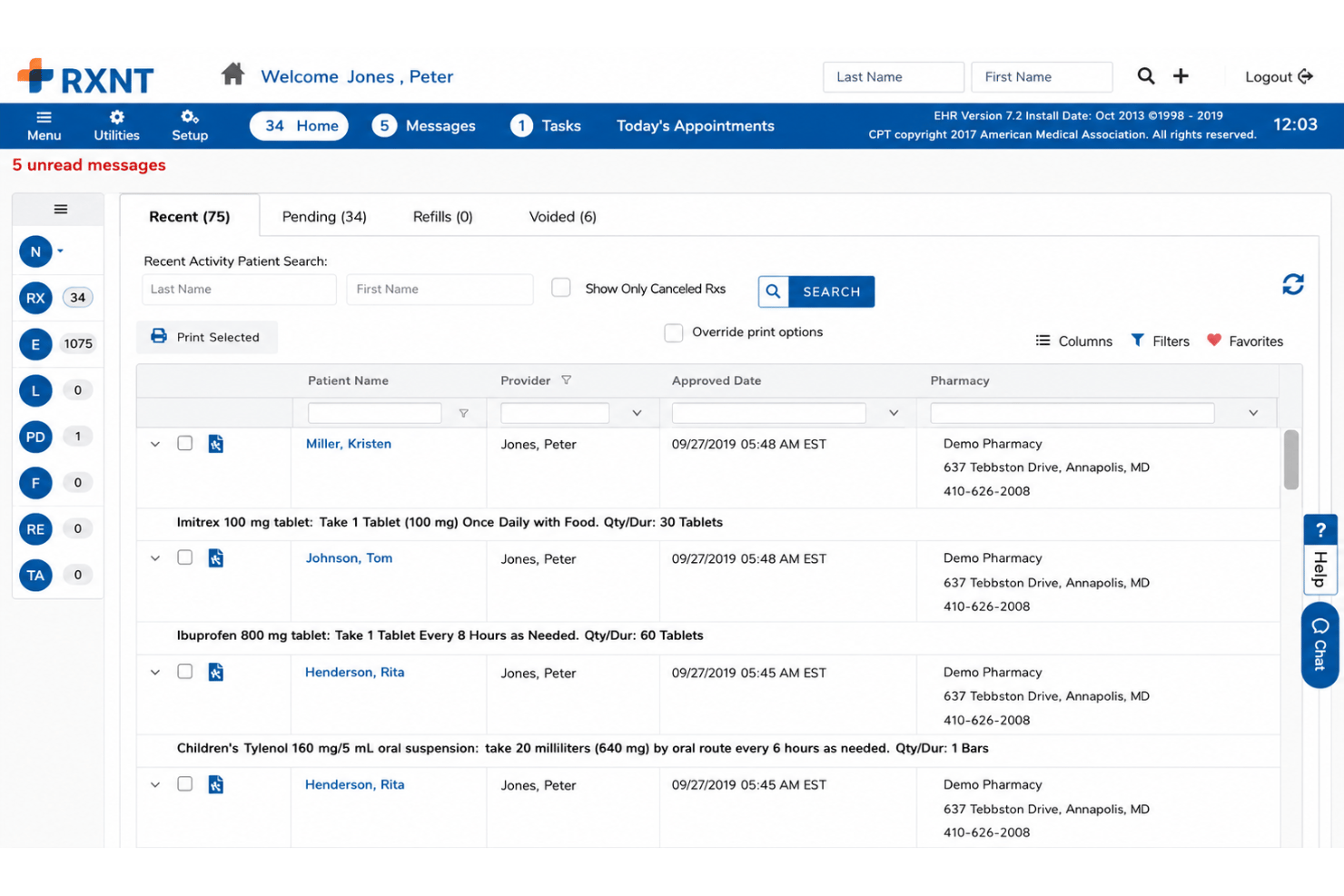Check Henderson, Rita 05:45 checkbox above Tylenol line
This screenshot has width=1344, height=896.
pyautogui.click(x=185, y=672)
